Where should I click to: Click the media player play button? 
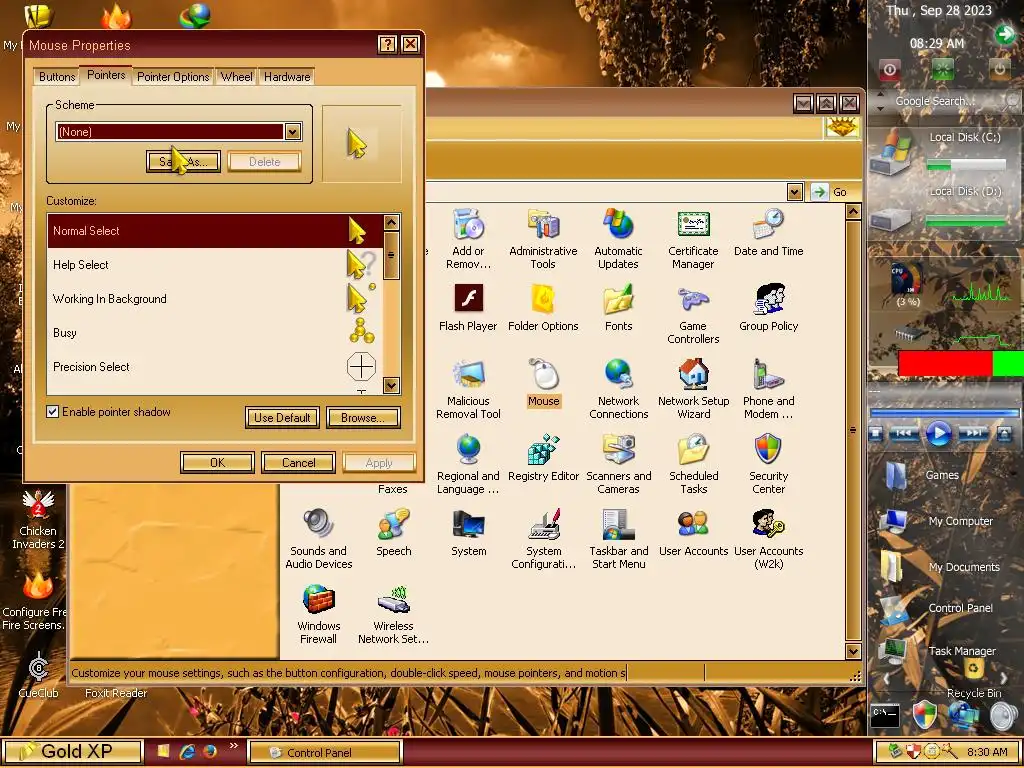938,434
